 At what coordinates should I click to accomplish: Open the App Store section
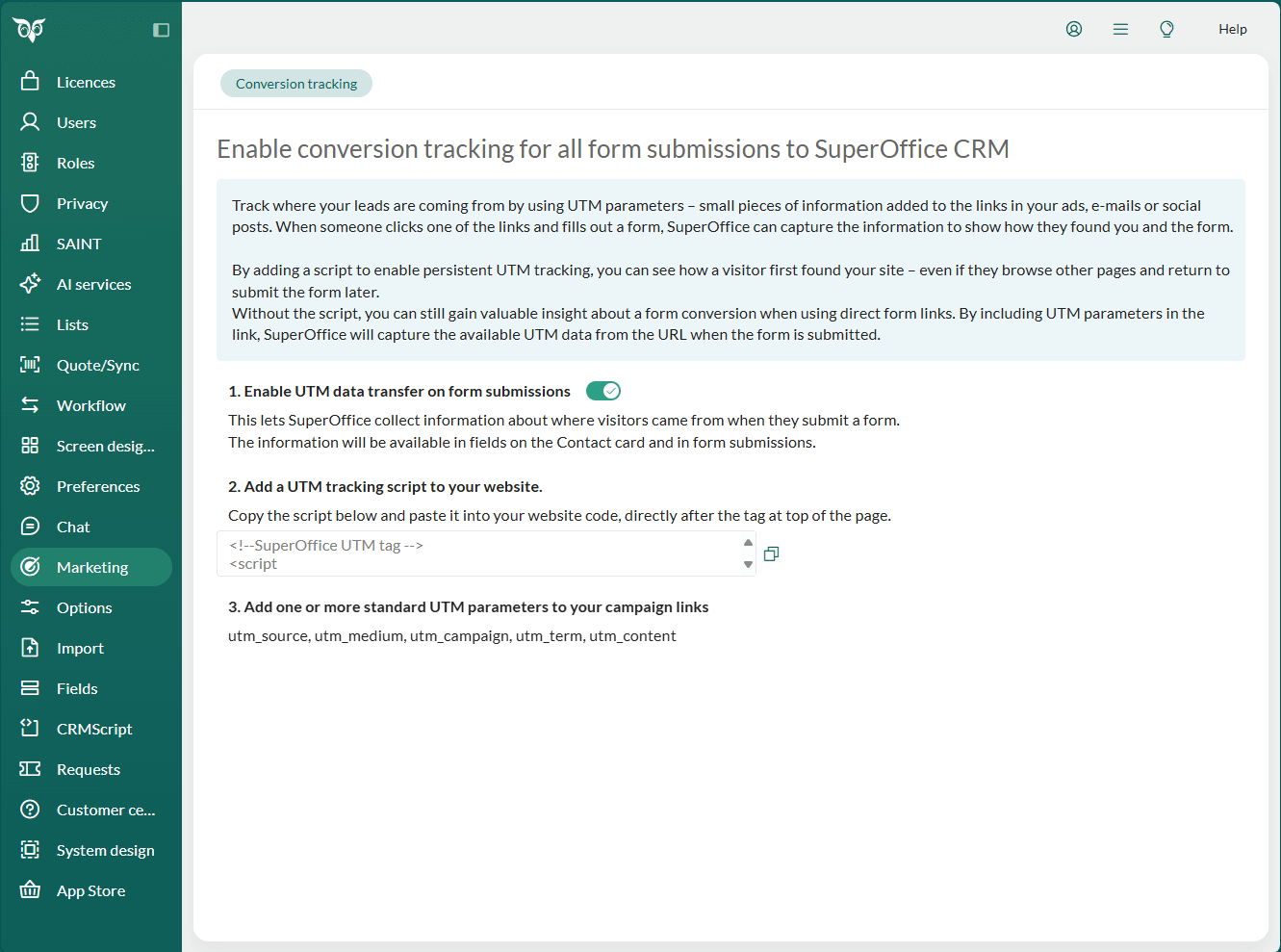pos(90,890)
